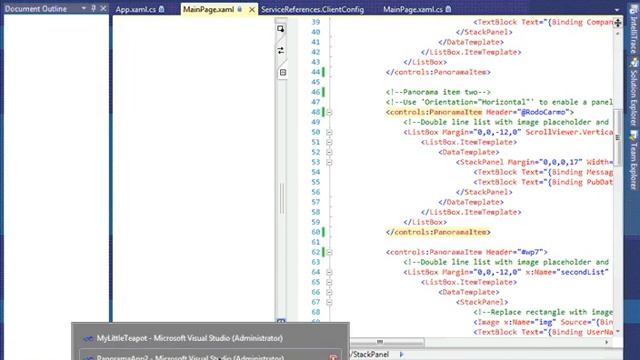Collapse StackPanel at line 67
The width and height of the screenshot is (640, 360).
[x=329, y=302]
